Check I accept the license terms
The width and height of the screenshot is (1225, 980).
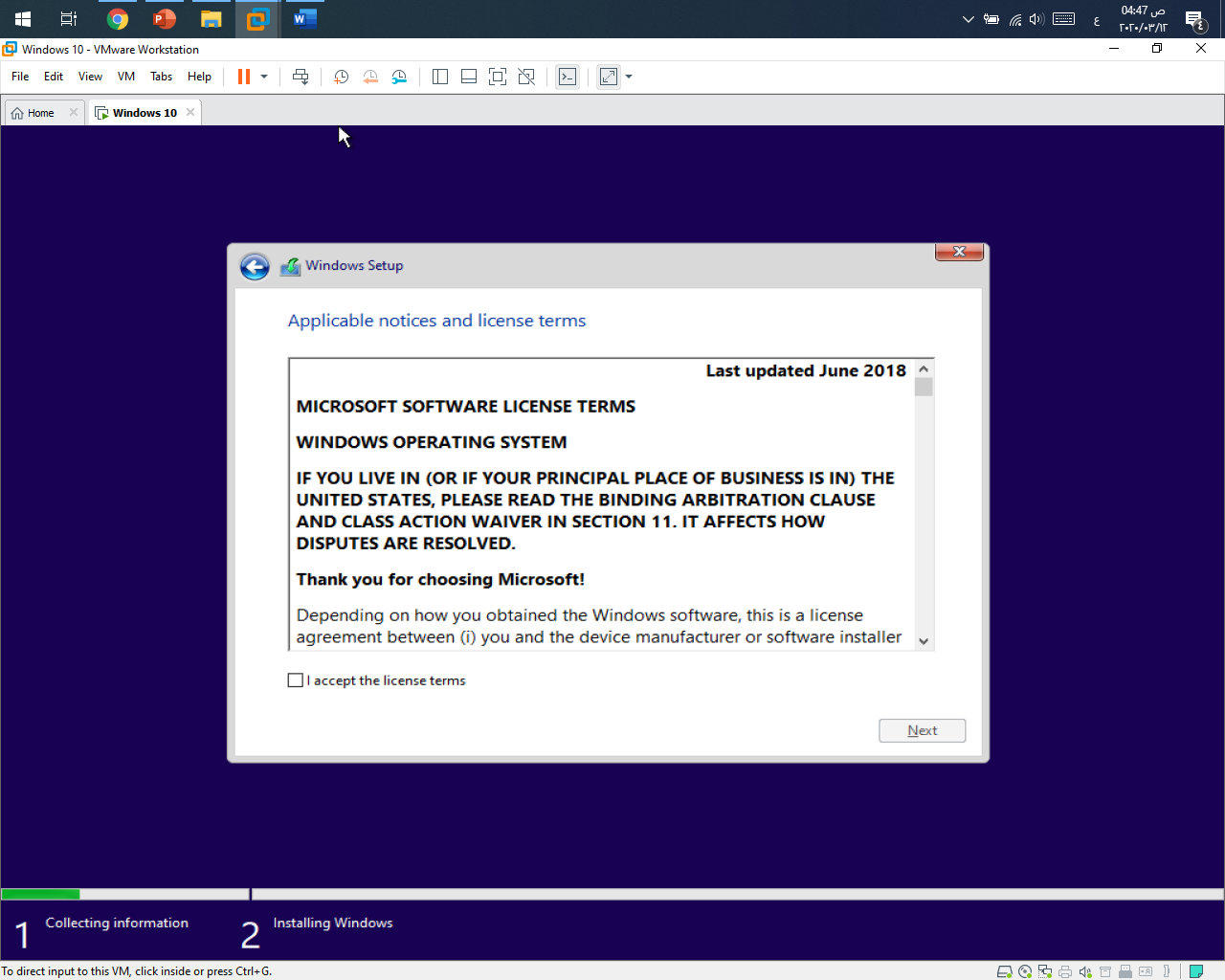pos(296,680)
